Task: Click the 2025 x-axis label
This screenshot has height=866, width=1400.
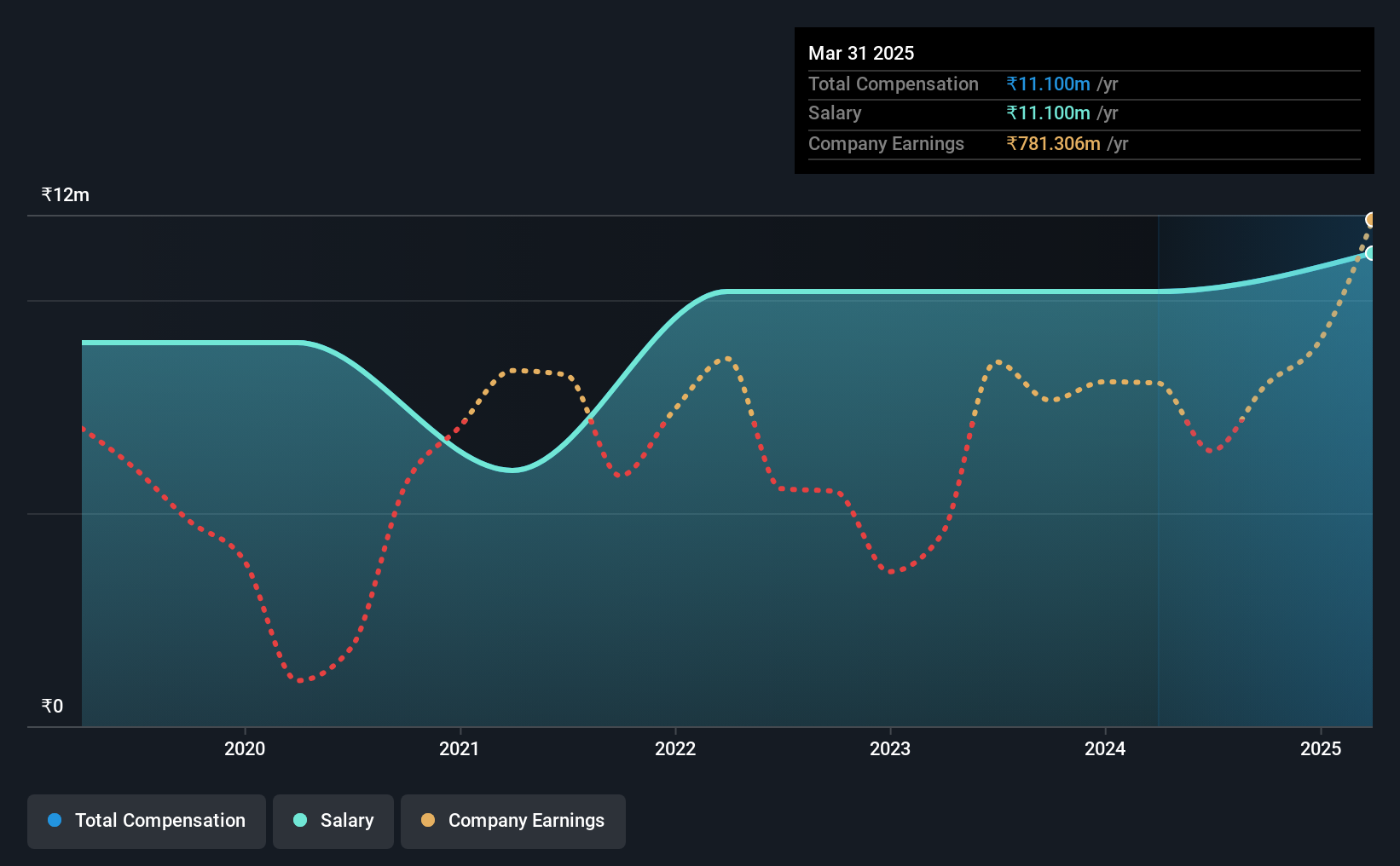Action: [x=1321, y=748]
